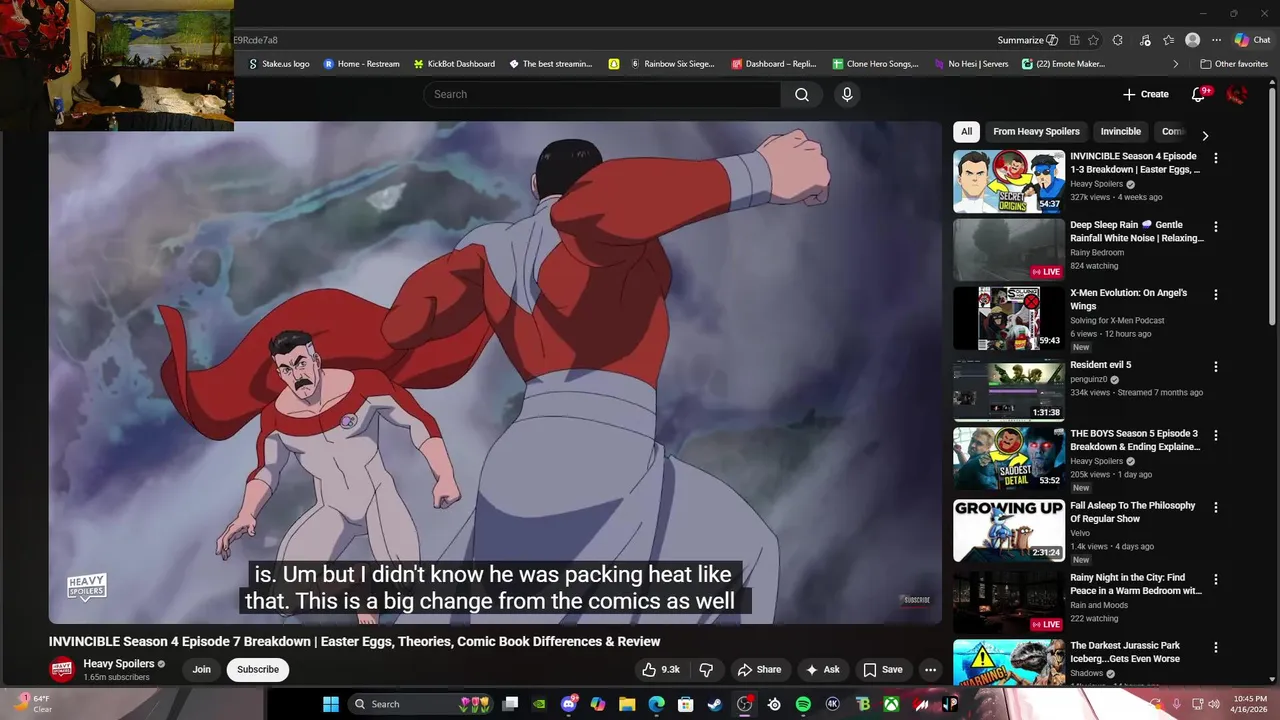The image size is (1280, 720).
Task: Save the video with Save button
Action: [x=883, y=670]
